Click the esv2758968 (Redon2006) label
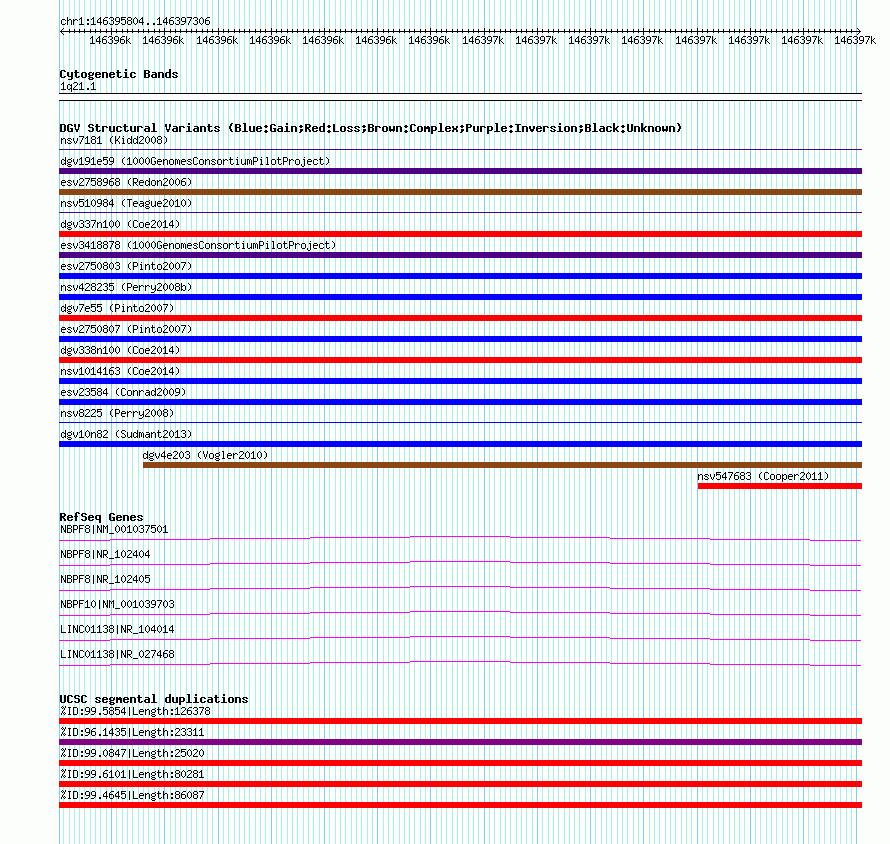 126,182
